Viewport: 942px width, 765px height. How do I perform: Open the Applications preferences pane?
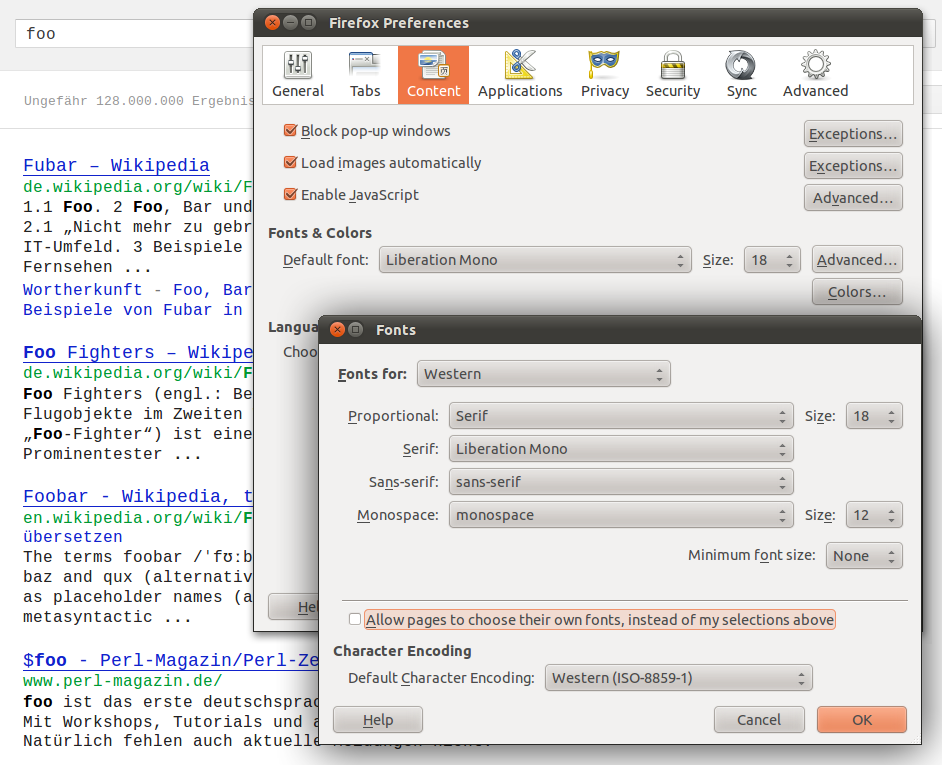tap(520, 75)
